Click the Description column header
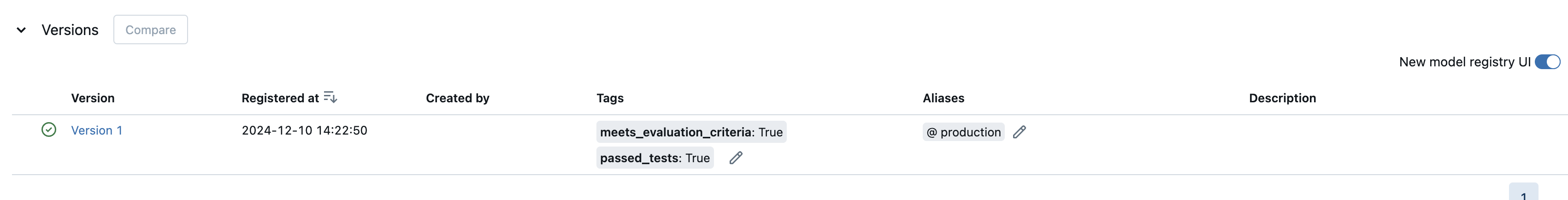This screenshot has height=200, width=1568. click(x=1282, y=98)
